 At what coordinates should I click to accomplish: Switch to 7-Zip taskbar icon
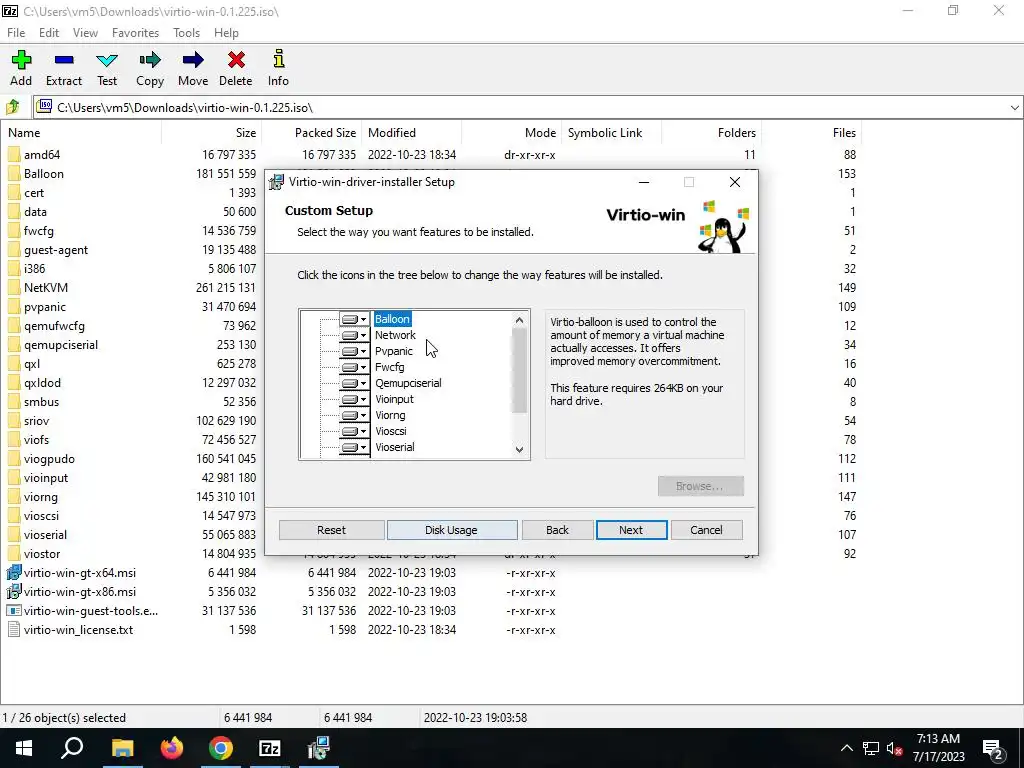270,748
